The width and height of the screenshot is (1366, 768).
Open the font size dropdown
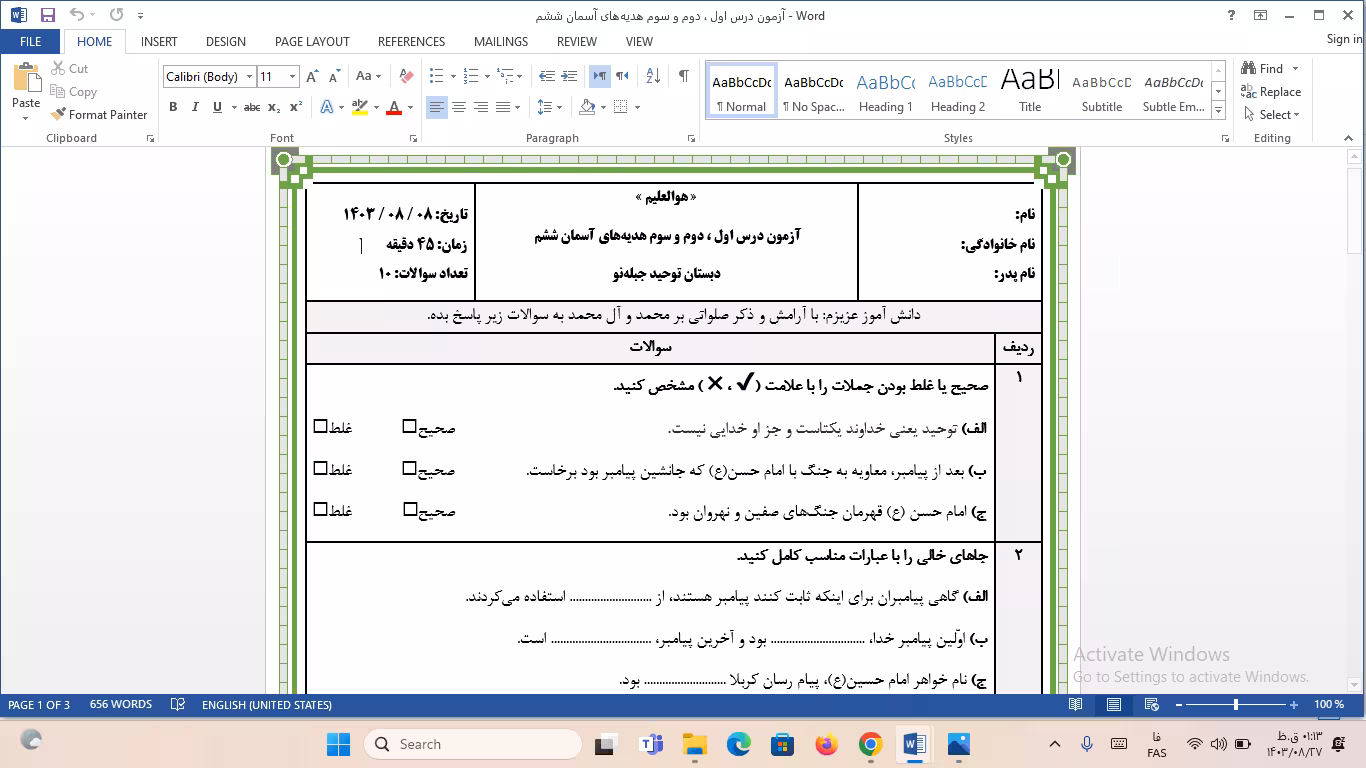coord(292,77)
